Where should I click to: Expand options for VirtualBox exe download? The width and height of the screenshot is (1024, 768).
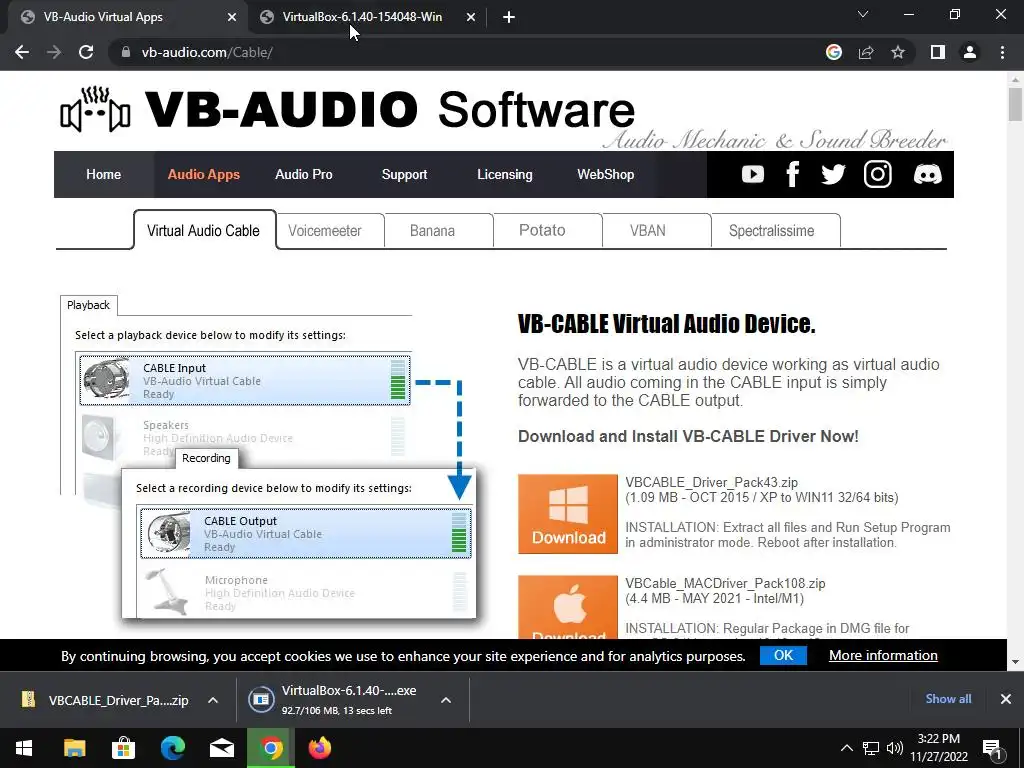point(446,700)
